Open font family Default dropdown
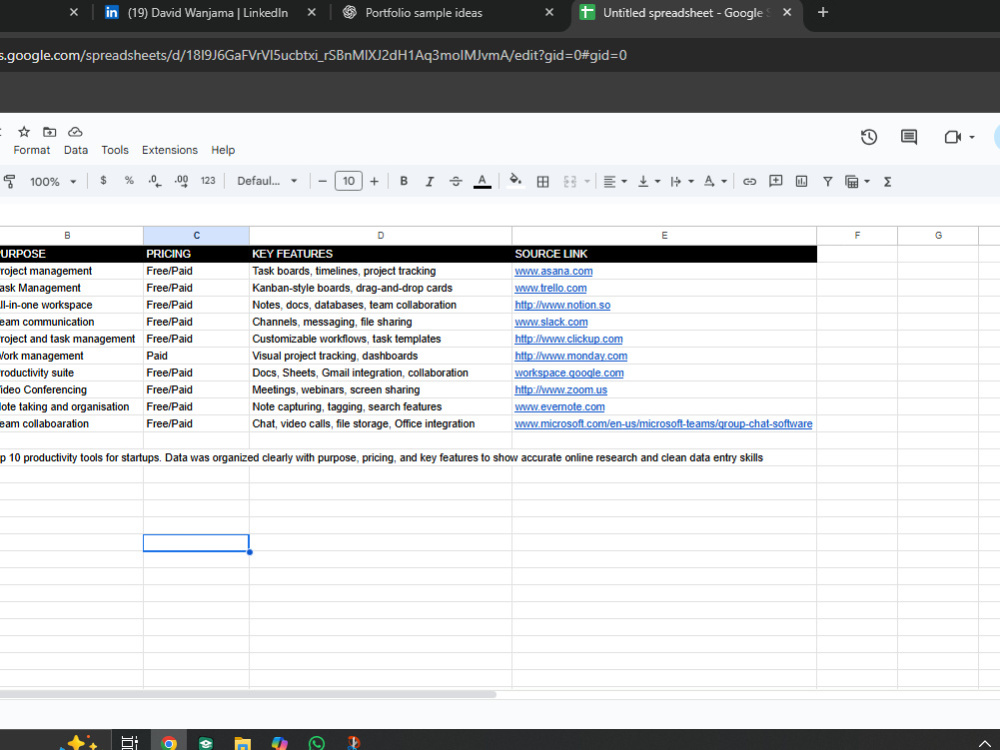This screenshot has width=1000, height=750. (267, 181)
